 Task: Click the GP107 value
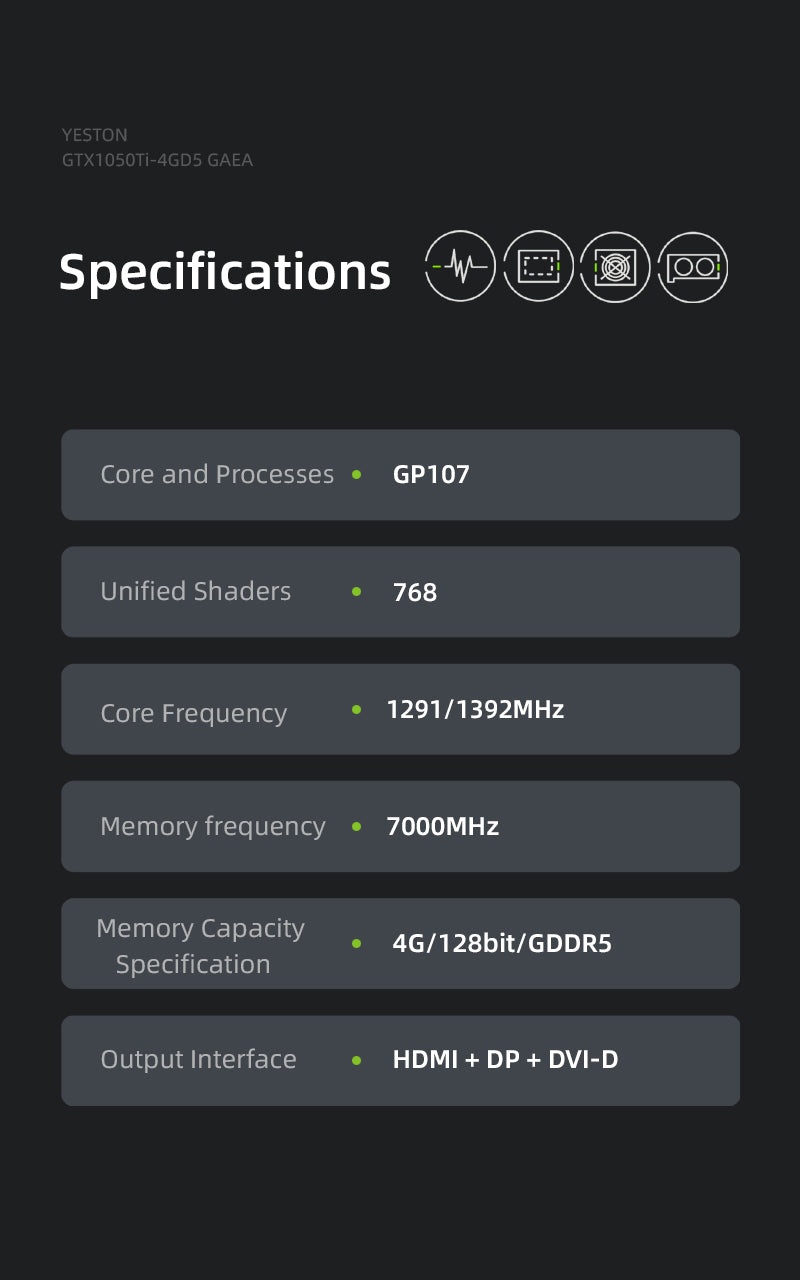[x=431, y=475]
